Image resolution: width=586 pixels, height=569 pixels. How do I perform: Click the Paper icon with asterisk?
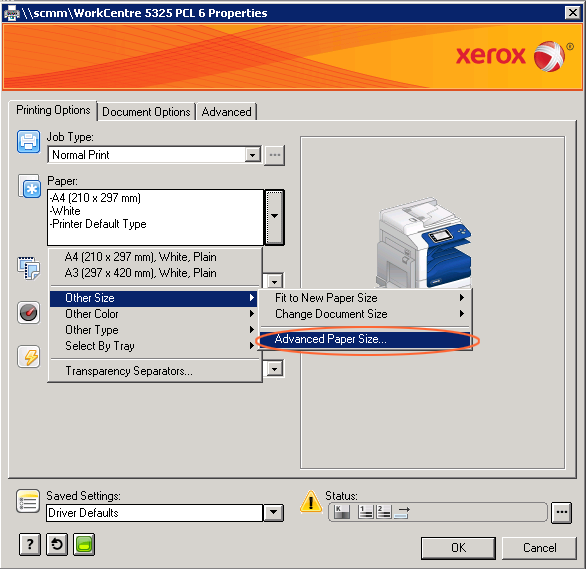29,186
